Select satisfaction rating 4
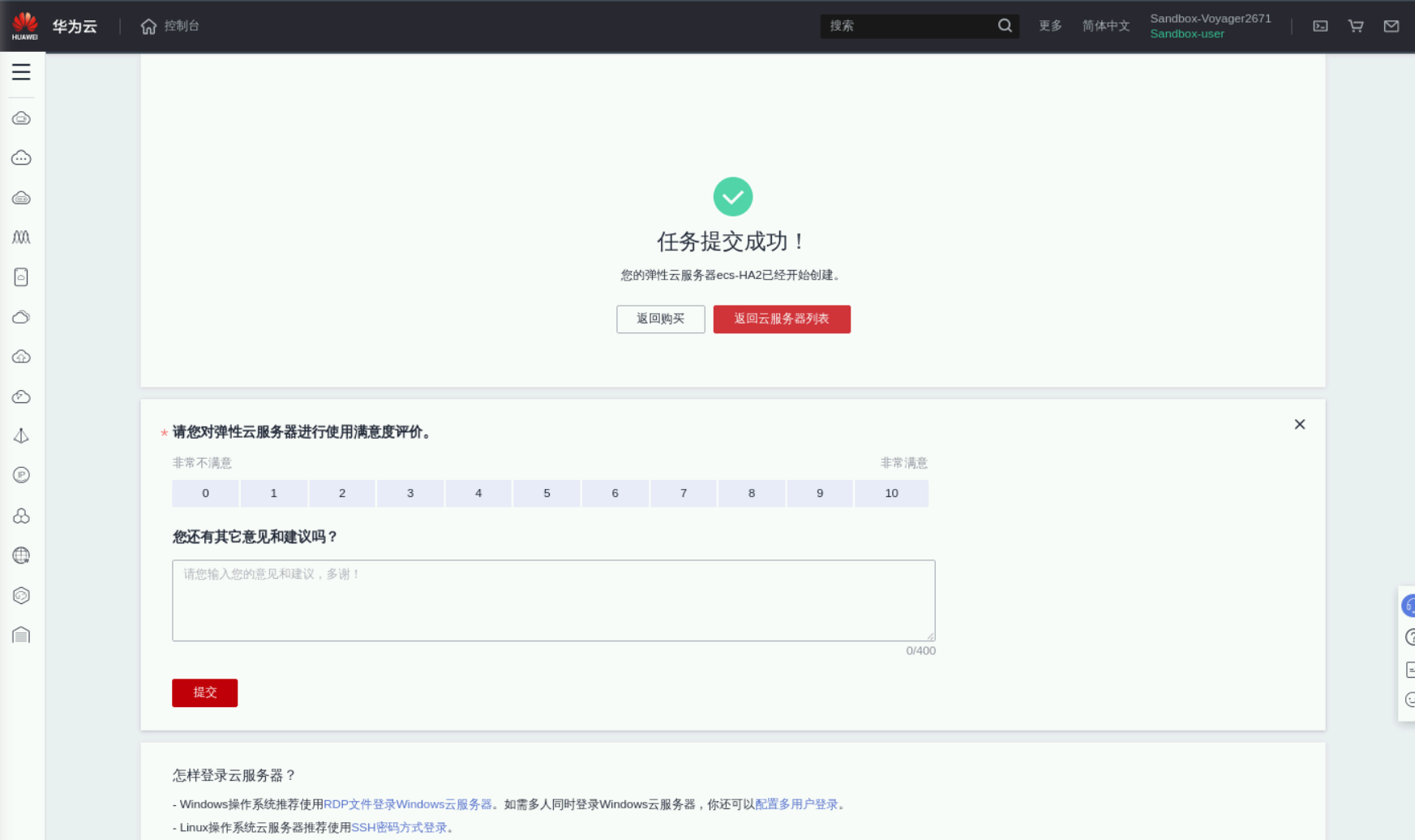The height and width of the screenshot is (840, 1415). 478,493
